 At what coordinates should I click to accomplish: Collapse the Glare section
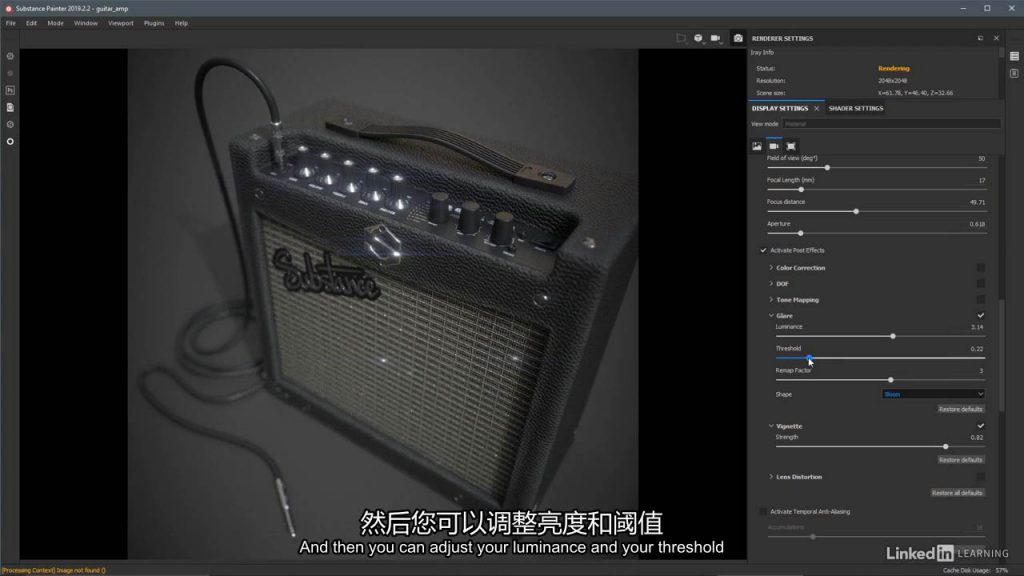pos(771,315)
